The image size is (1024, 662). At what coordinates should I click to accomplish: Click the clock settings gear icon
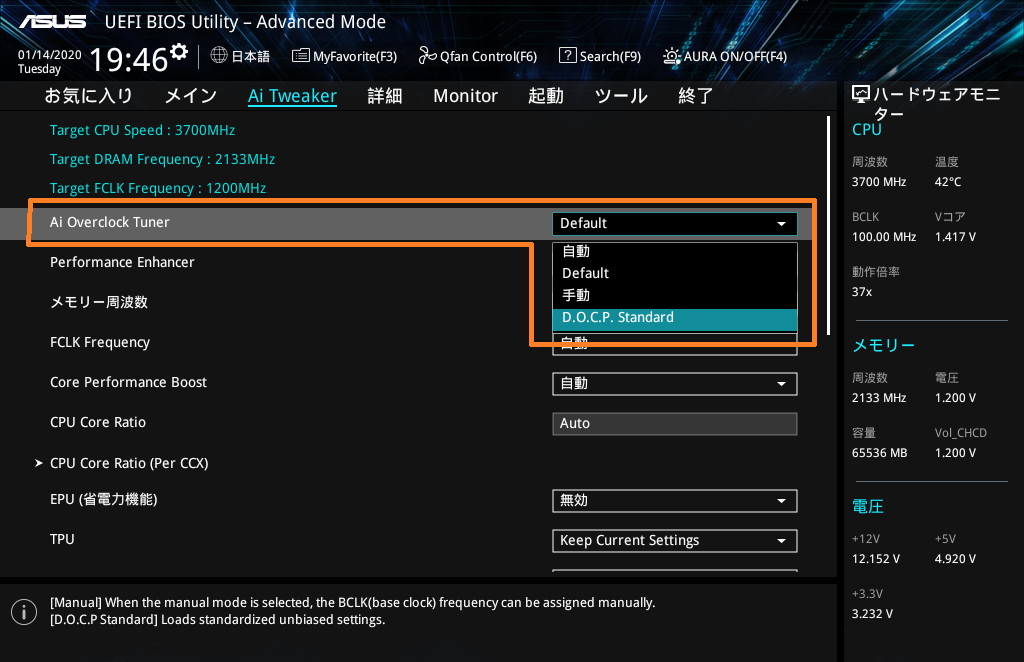pos(178,52)
